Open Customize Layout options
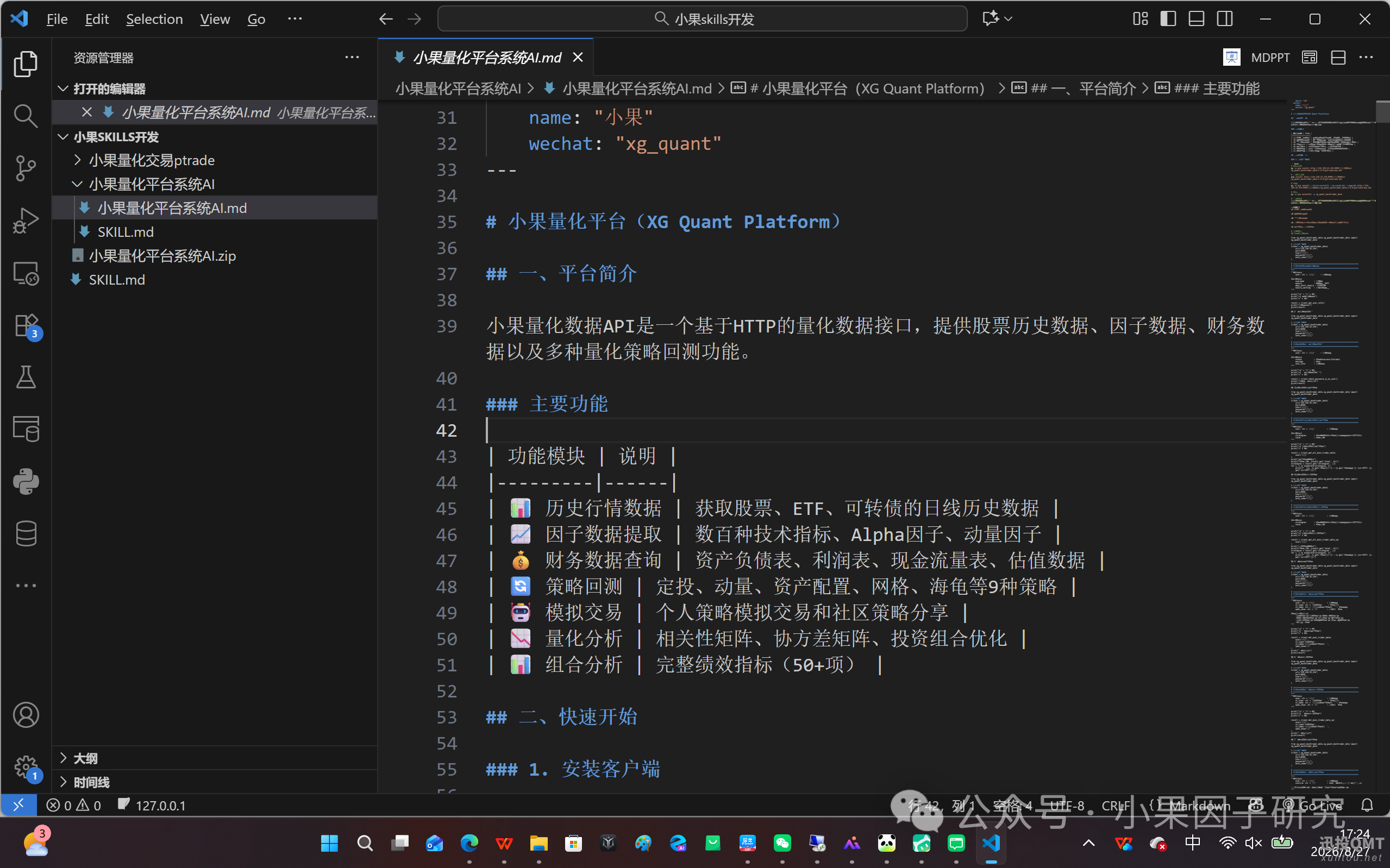The height and width of the screenshot is (868, 1390). [1140, 19]
